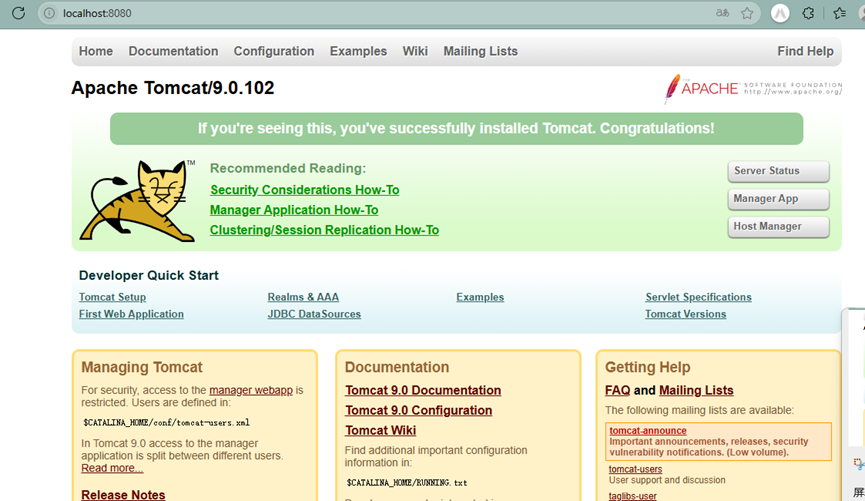Image resolution: width=865 pixels, height=501 pixels.
Task: Launch the Host Manager button
Action: tap(778, 226)
